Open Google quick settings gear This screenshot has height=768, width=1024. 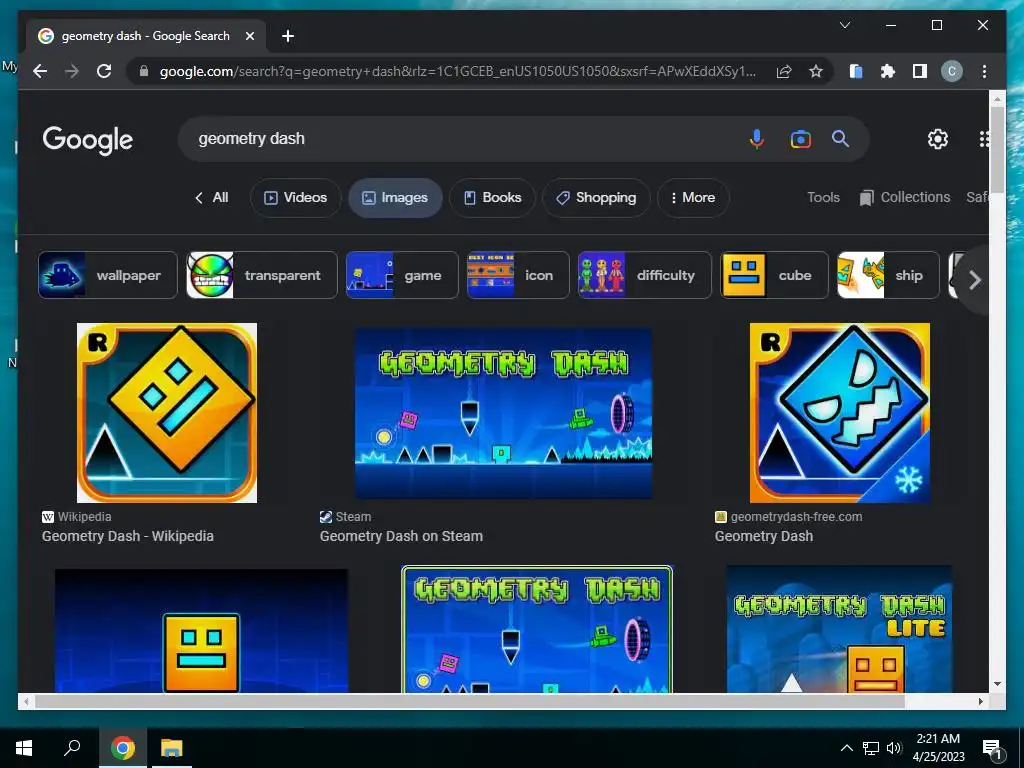(x=938, y=138)
